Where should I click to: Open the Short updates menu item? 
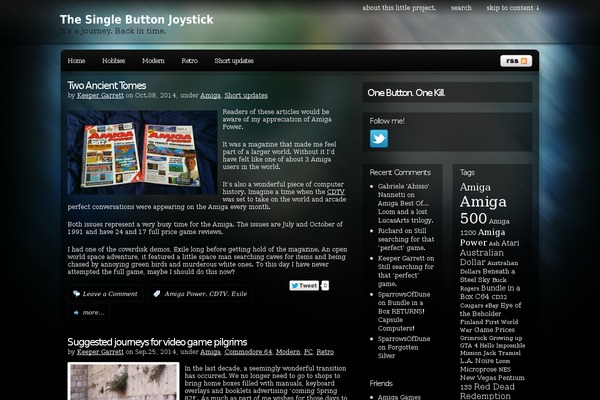coord(234,61)
